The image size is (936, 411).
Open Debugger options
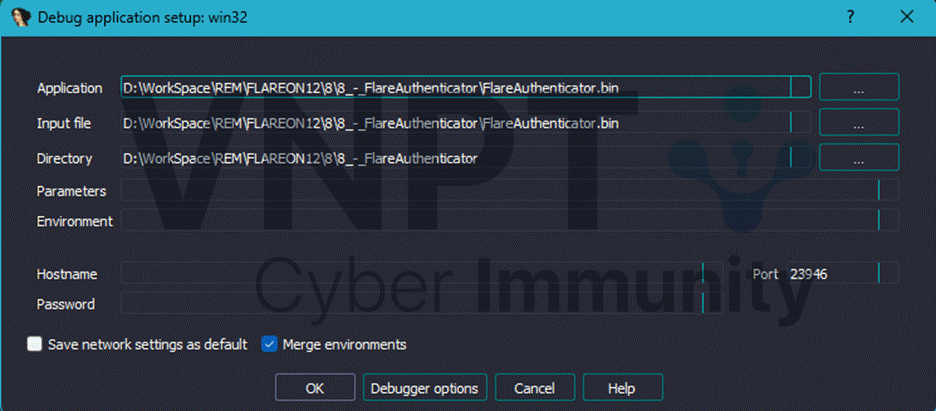[424, 387]
